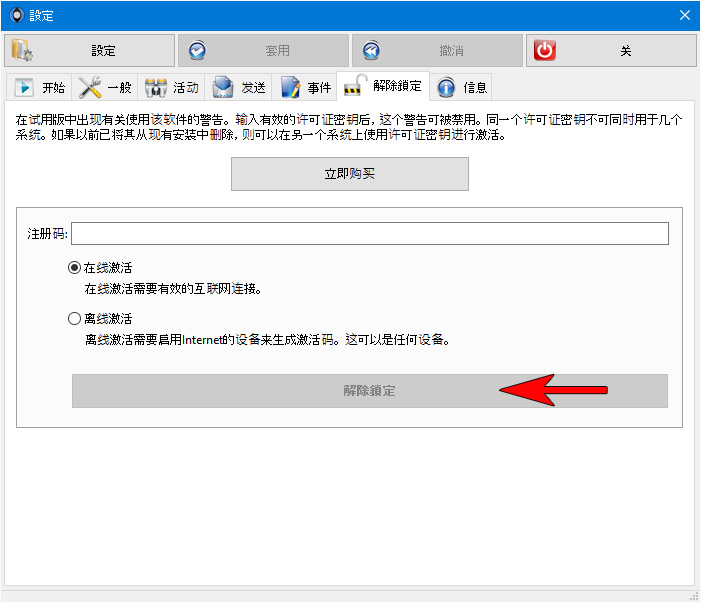Click the 立即购买 button
Image resolution: width=701 pixels, height=603 pixels.
(x=350, y=174)
